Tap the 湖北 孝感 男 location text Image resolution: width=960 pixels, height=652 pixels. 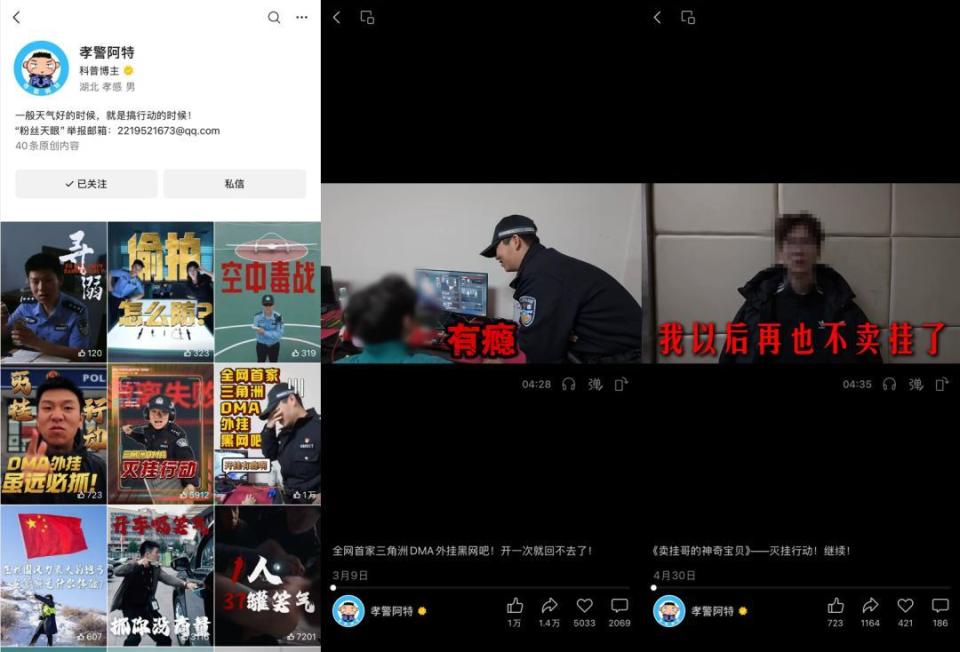107,87
